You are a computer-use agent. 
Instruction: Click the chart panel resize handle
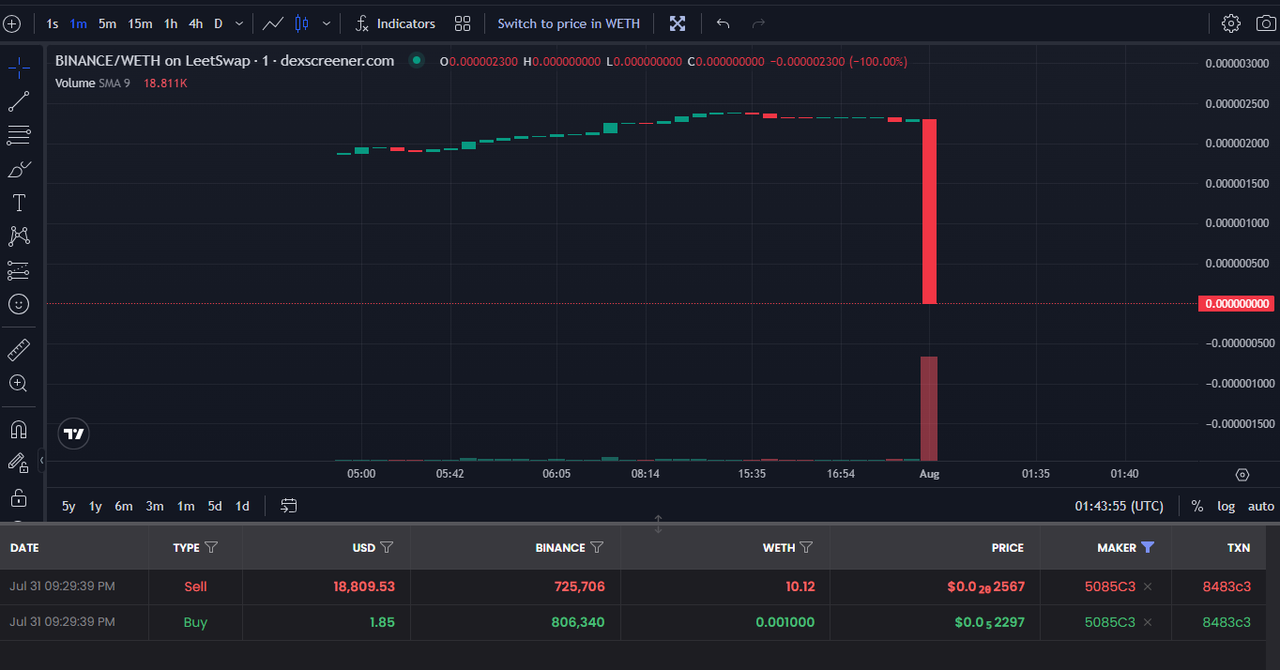click(x=658, y=523)
